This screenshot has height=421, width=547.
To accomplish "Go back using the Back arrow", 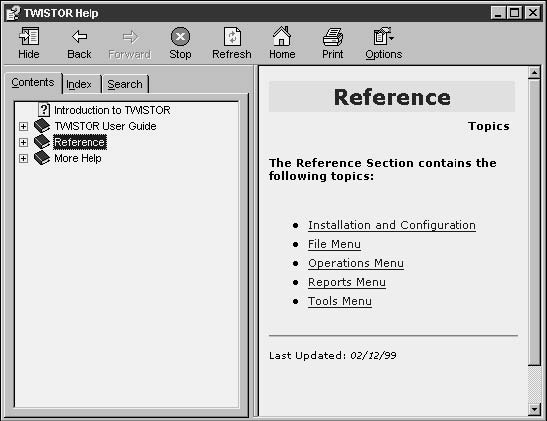I will pyautogui.click(x=79, y=37).
